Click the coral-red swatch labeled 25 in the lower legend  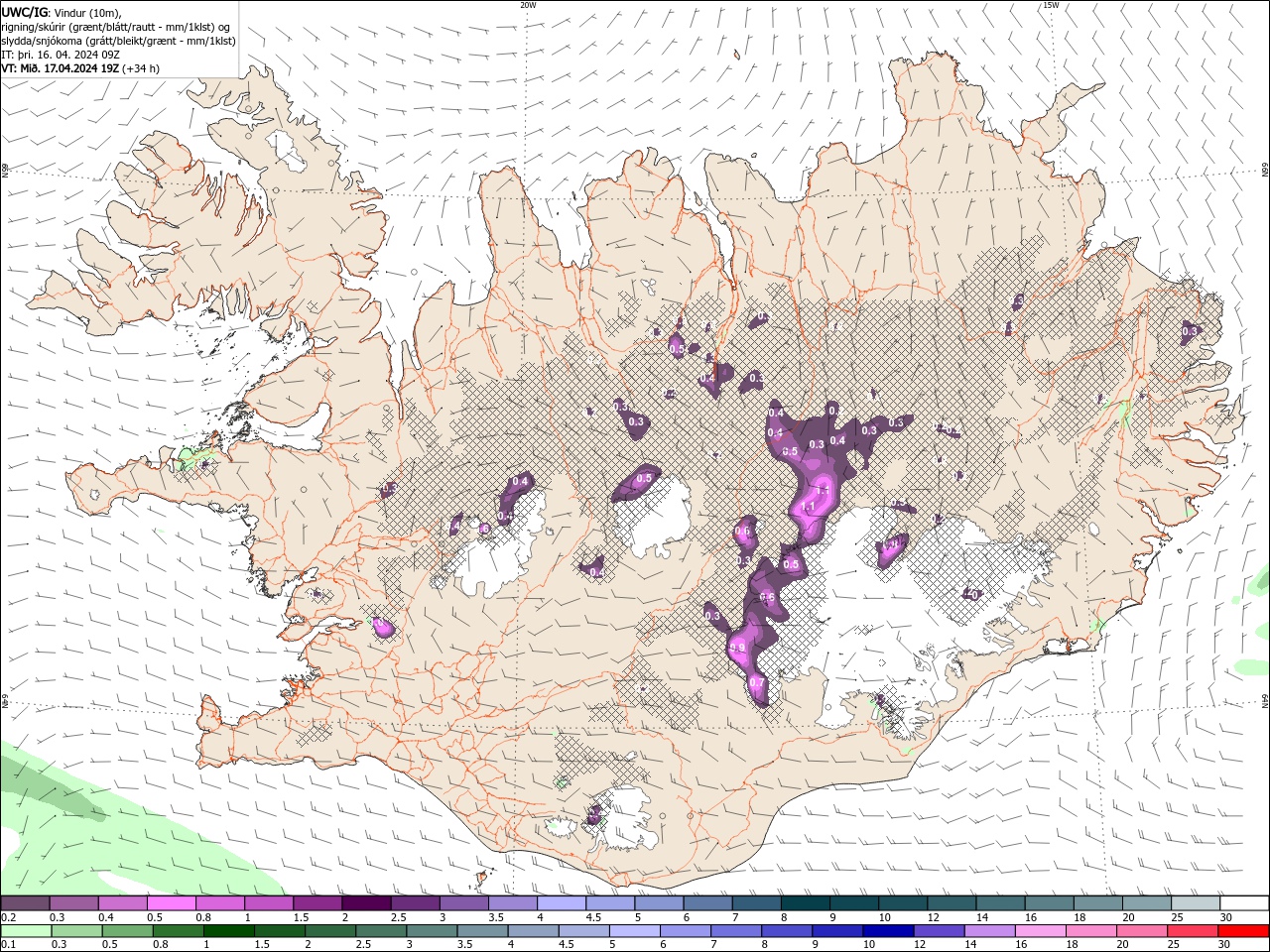pyautogui.click(x=1194, y=931)
